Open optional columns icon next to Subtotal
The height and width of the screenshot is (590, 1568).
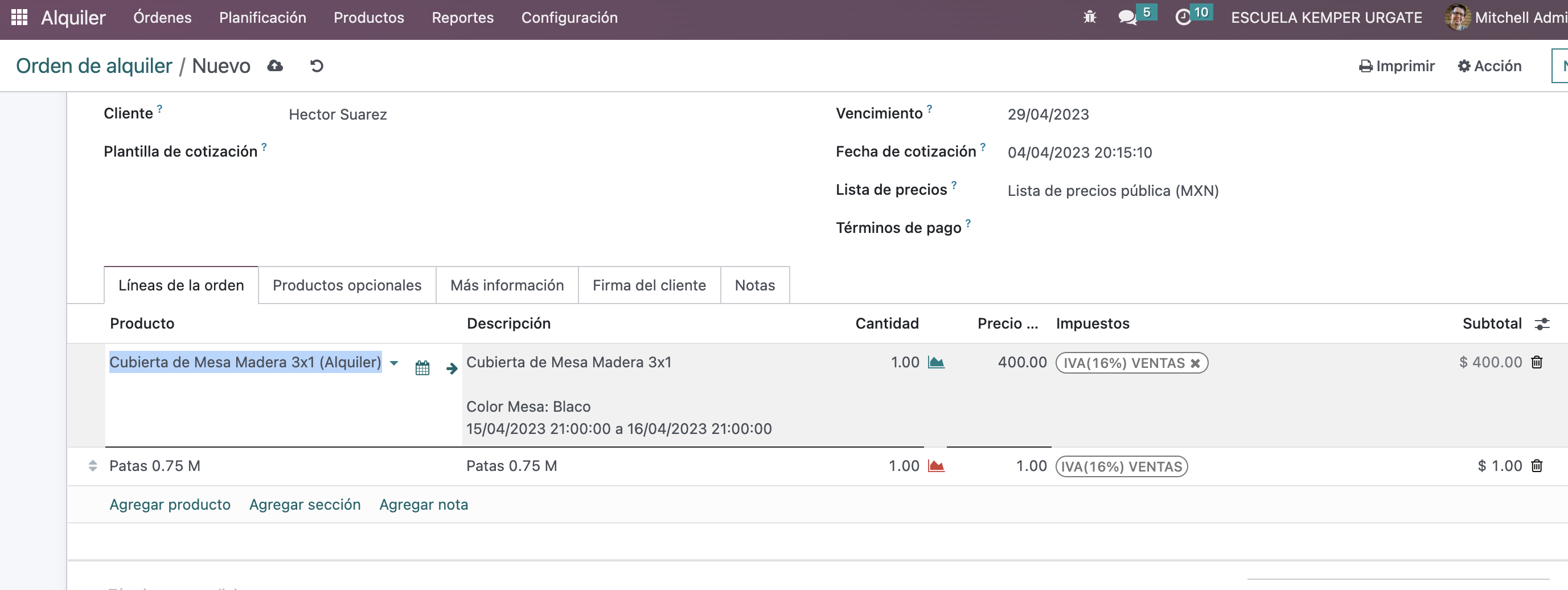tap(1542, 323)
